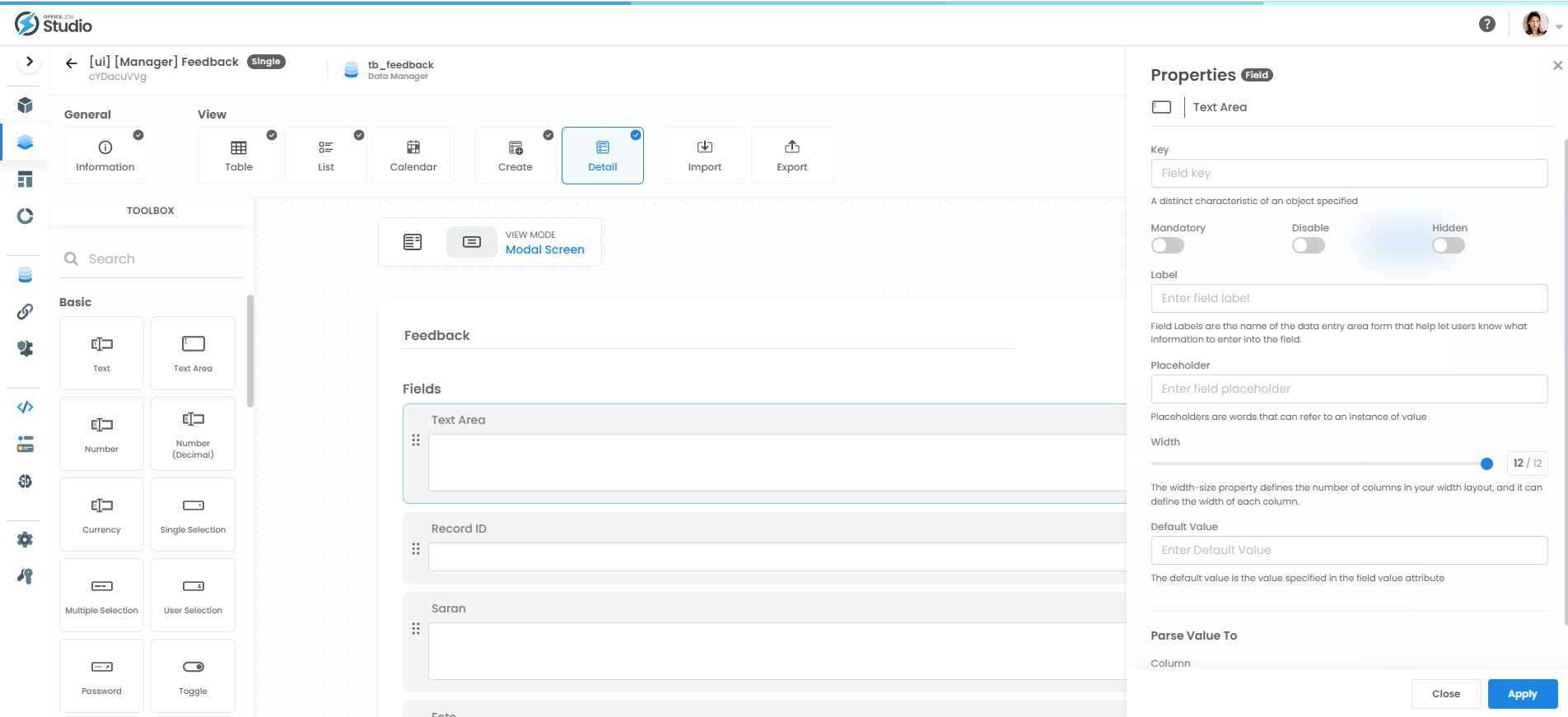Viewport: 1568px width, 717px height.
Task: Open the circular chart sidebar icon
Action: [26, 216]
